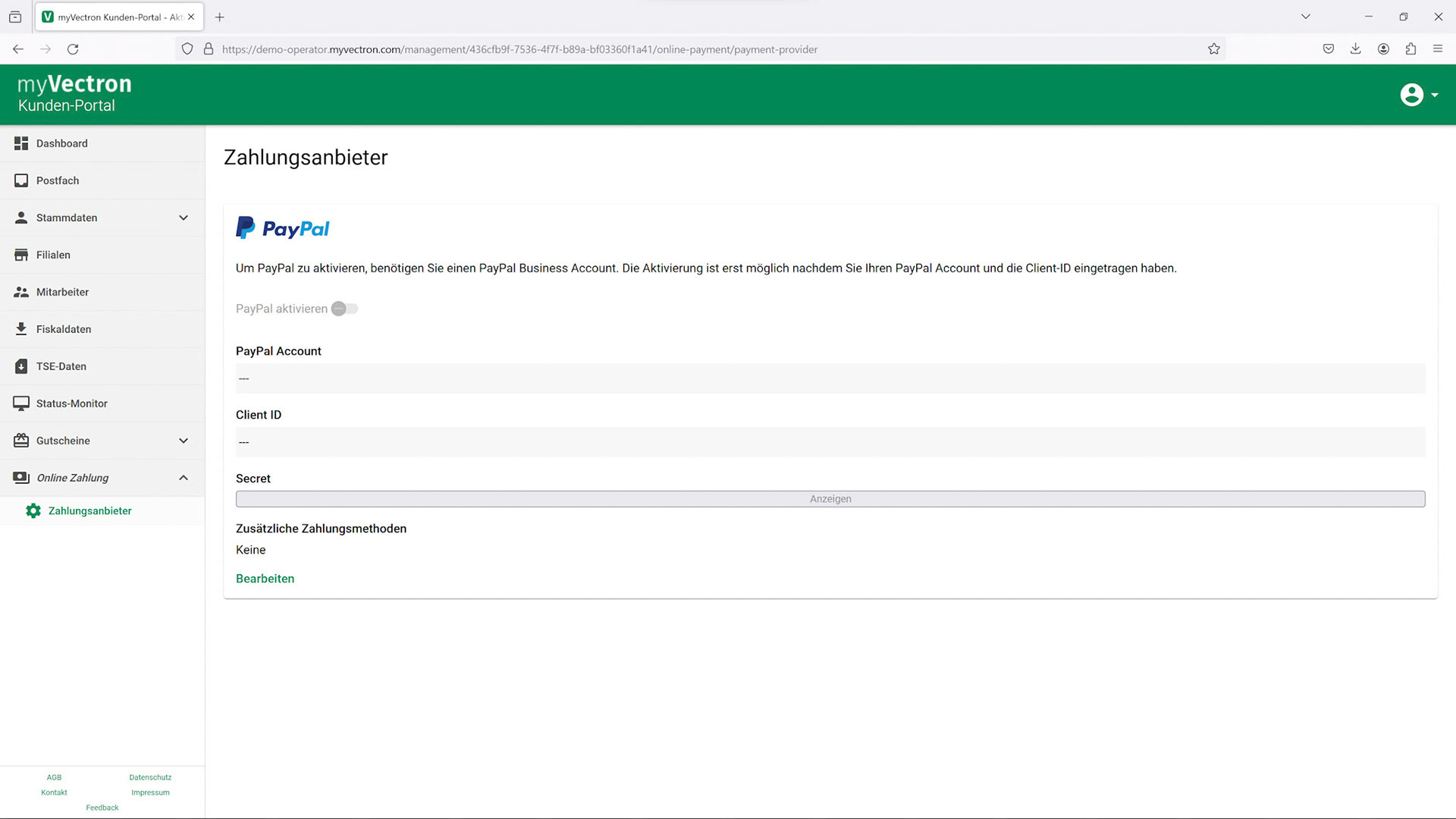This screenshot has height=819, width=1456.
Task: Open the Datenschutz footer link
Action: click(150, 777)
